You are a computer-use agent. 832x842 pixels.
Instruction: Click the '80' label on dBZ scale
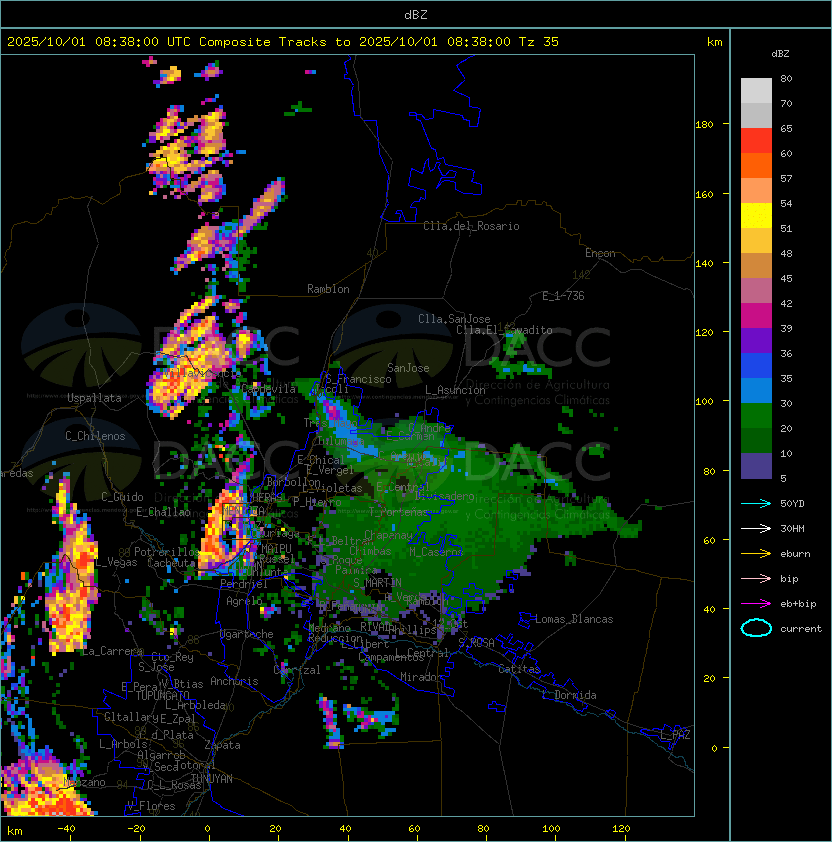pyautogui.click(x=786, y=78)
